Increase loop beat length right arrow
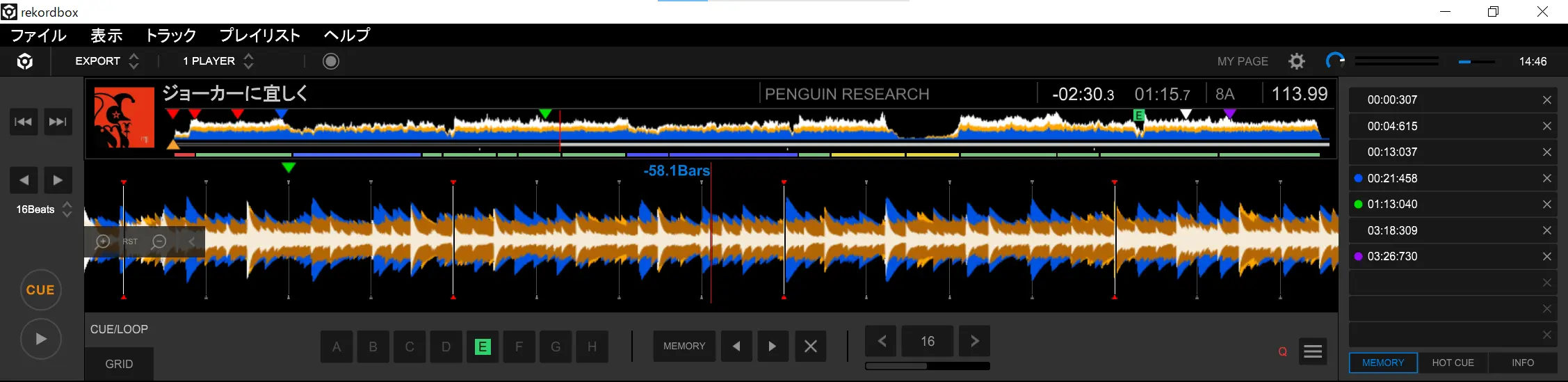 [975, 341]
